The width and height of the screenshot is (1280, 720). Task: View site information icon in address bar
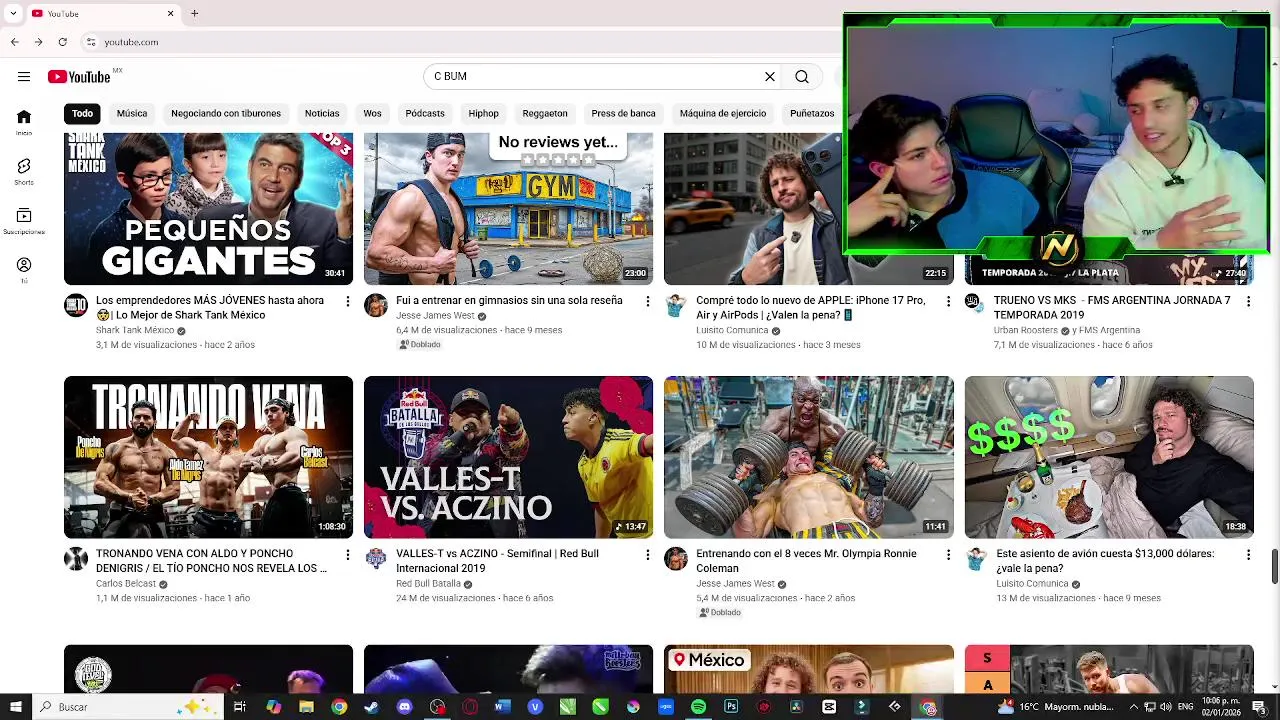pyautogui.click(x=91, y=42)
